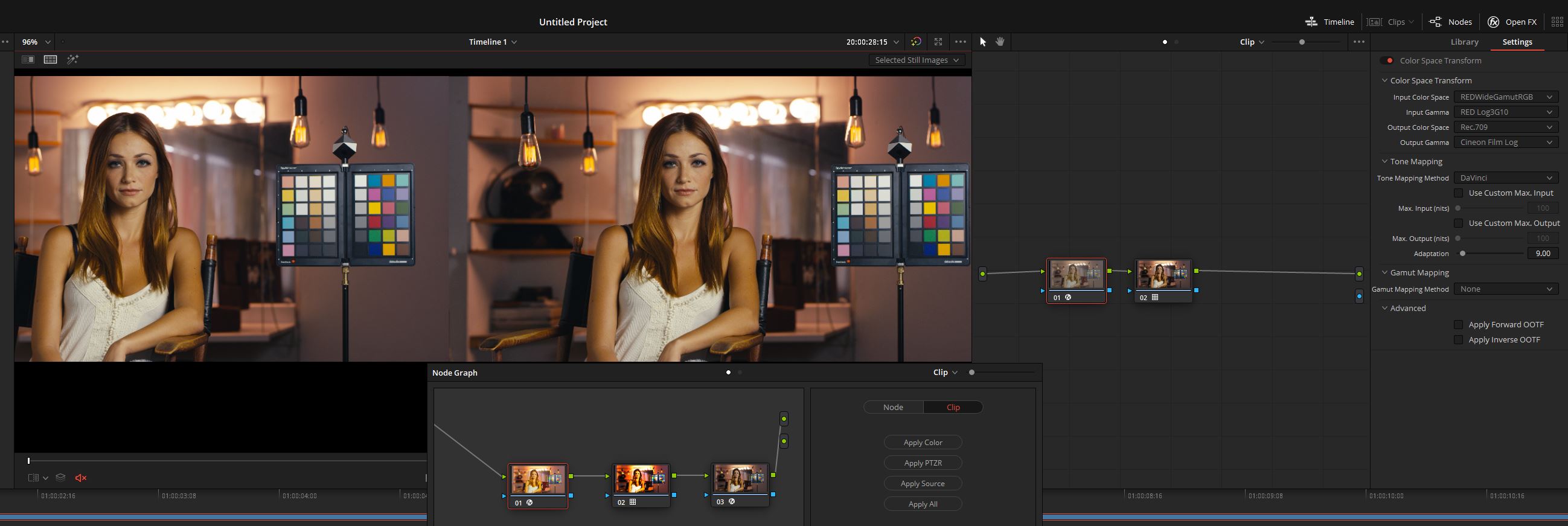
Task: Unmute audio with the red speaker icon
Action: (x=80, y=478)
